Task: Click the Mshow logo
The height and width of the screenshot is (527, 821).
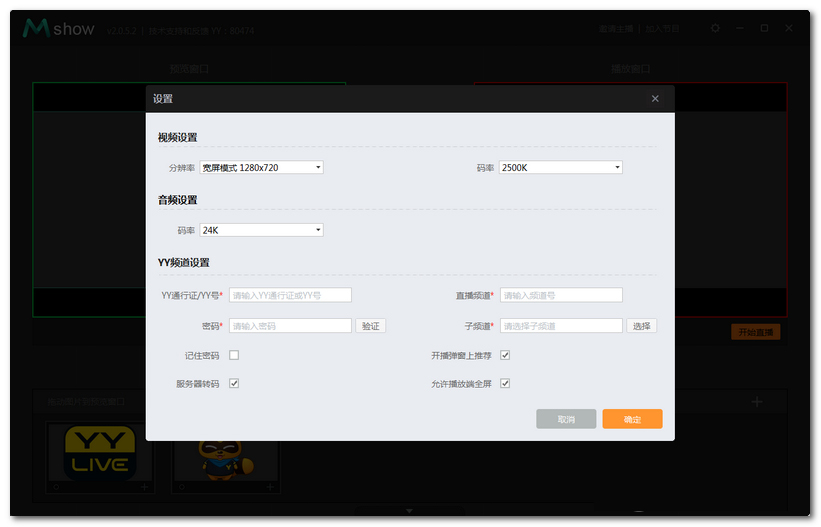Action: tap(59, 29)
